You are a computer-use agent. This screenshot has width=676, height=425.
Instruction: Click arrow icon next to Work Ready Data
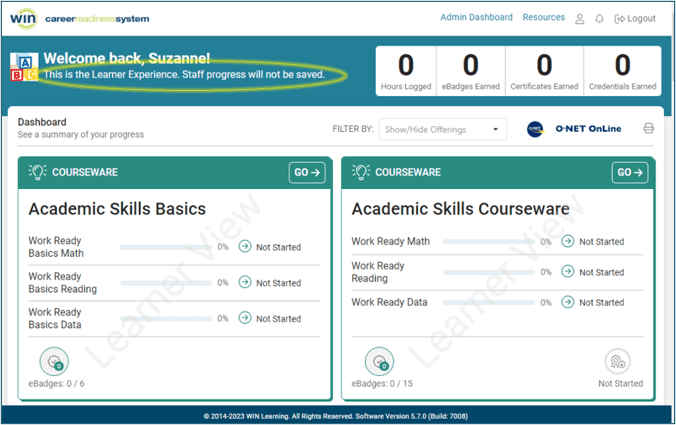(567, 302)
